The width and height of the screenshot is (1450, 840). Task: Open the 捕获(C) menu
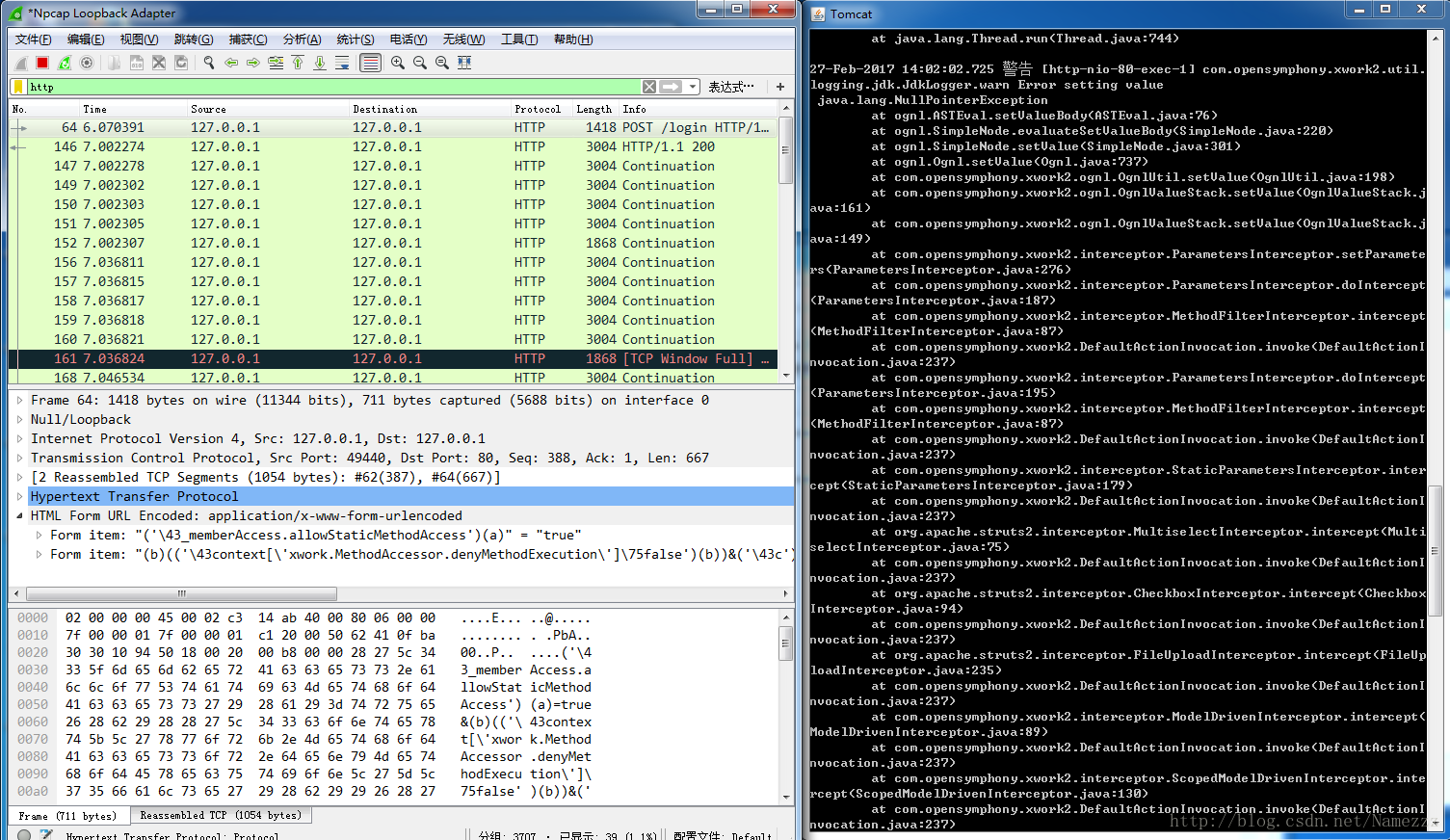[248, 39]
